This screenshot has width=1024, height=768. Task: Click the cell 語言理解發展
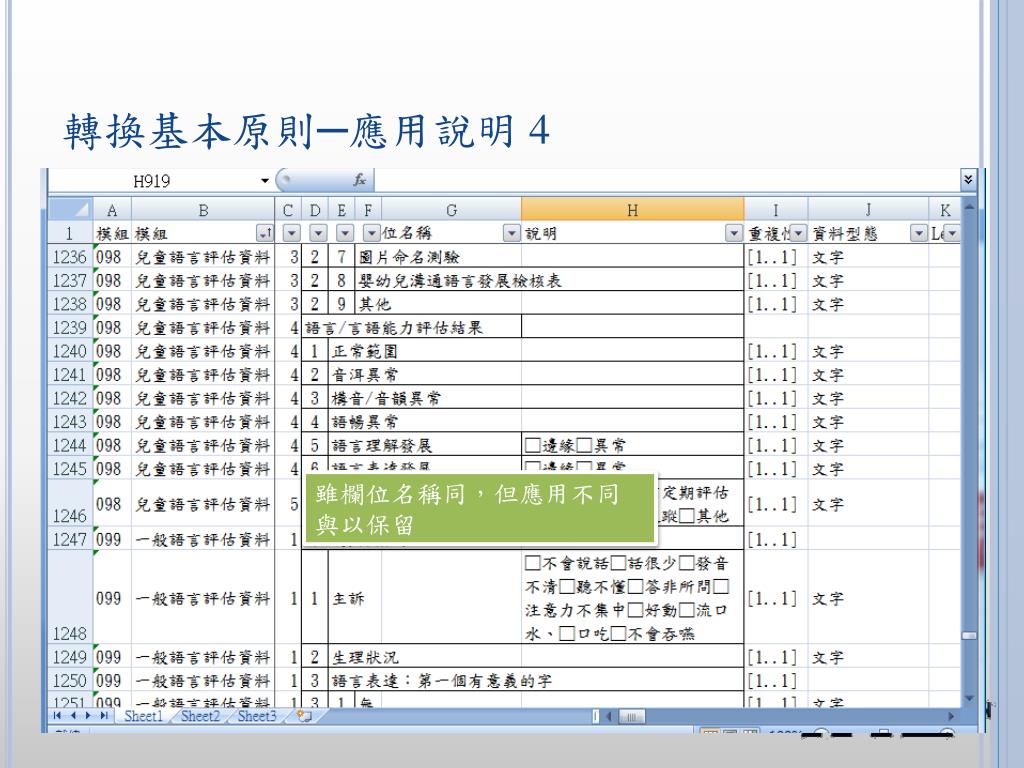pos(424,445)
